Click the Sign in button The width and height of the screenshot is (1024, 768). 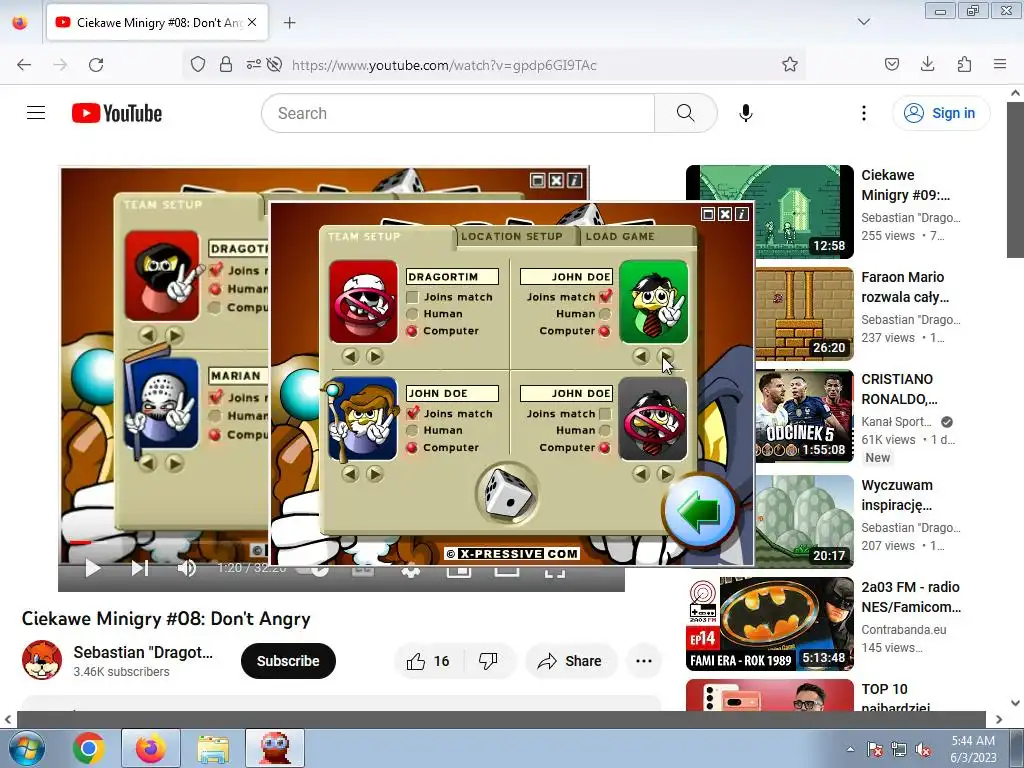click(940, 113)
